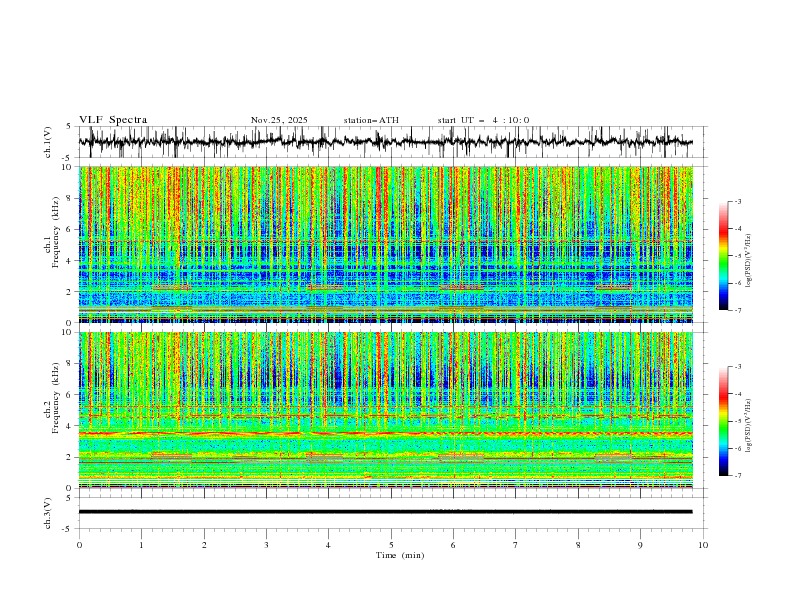Image resolution: width=792 pixels, height=612 pixels.
Task: Click the date 'Nov.25, 2025'
Action: 279,120
